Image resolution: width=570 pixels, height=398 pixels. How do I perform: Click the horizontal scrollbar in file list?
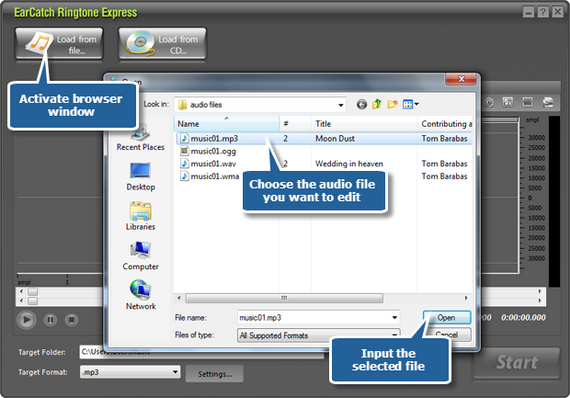pyautogui.click(x=284, y=298)
